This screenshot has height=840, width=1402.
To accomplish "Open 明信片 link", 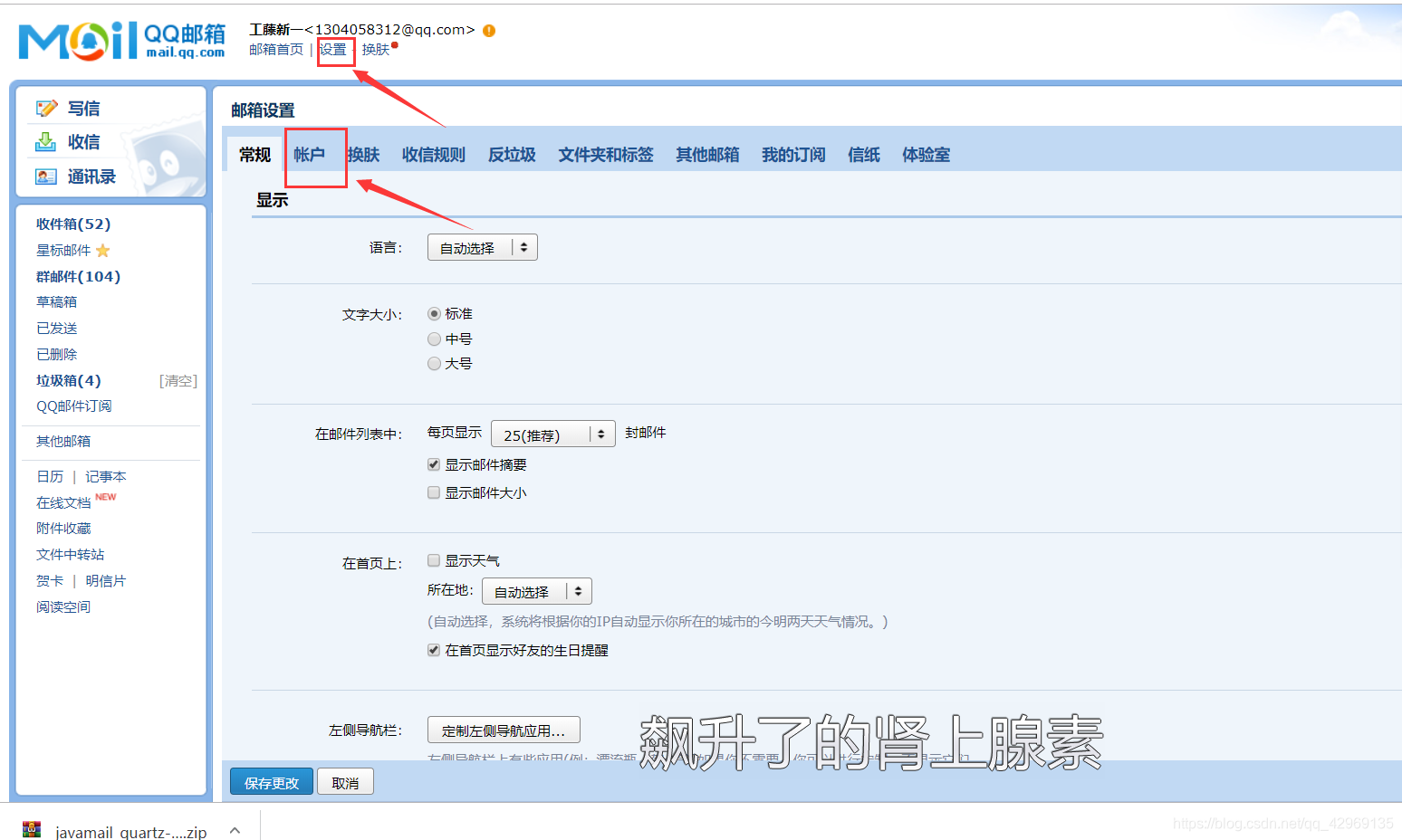I will [x=106, y=581].
